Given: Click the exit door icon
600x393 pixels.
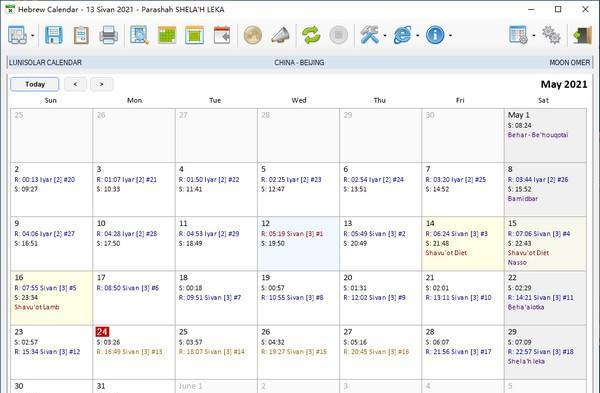Looking at the screenshot, I should point(582,35).
